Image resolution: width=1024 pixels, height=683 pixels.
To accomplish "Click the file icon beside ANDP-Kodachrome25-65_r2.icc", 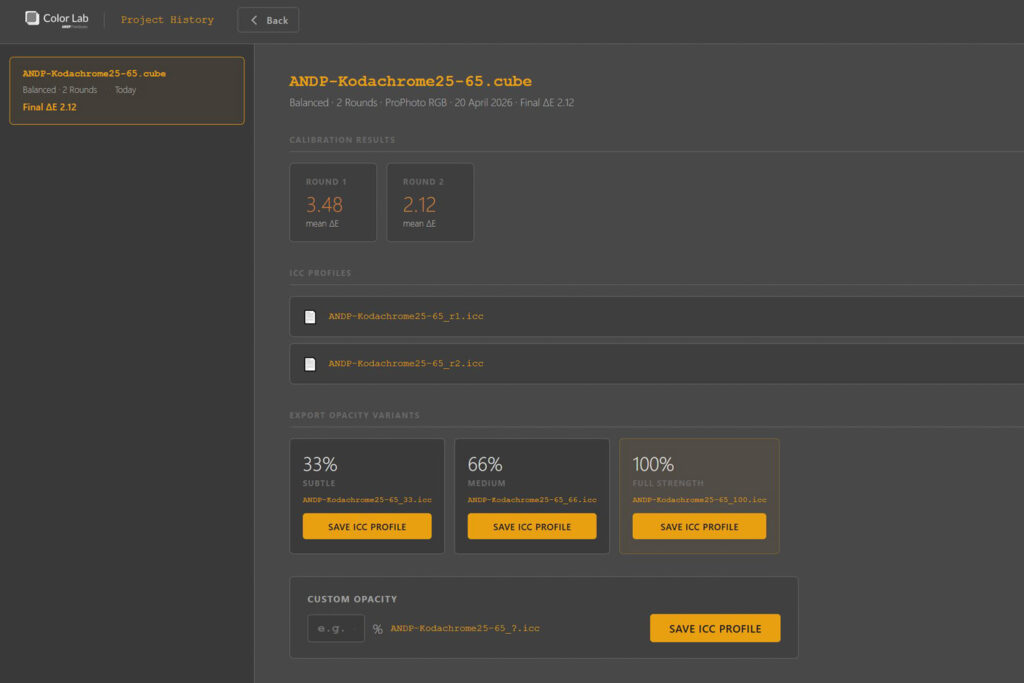I will [310, 364].
